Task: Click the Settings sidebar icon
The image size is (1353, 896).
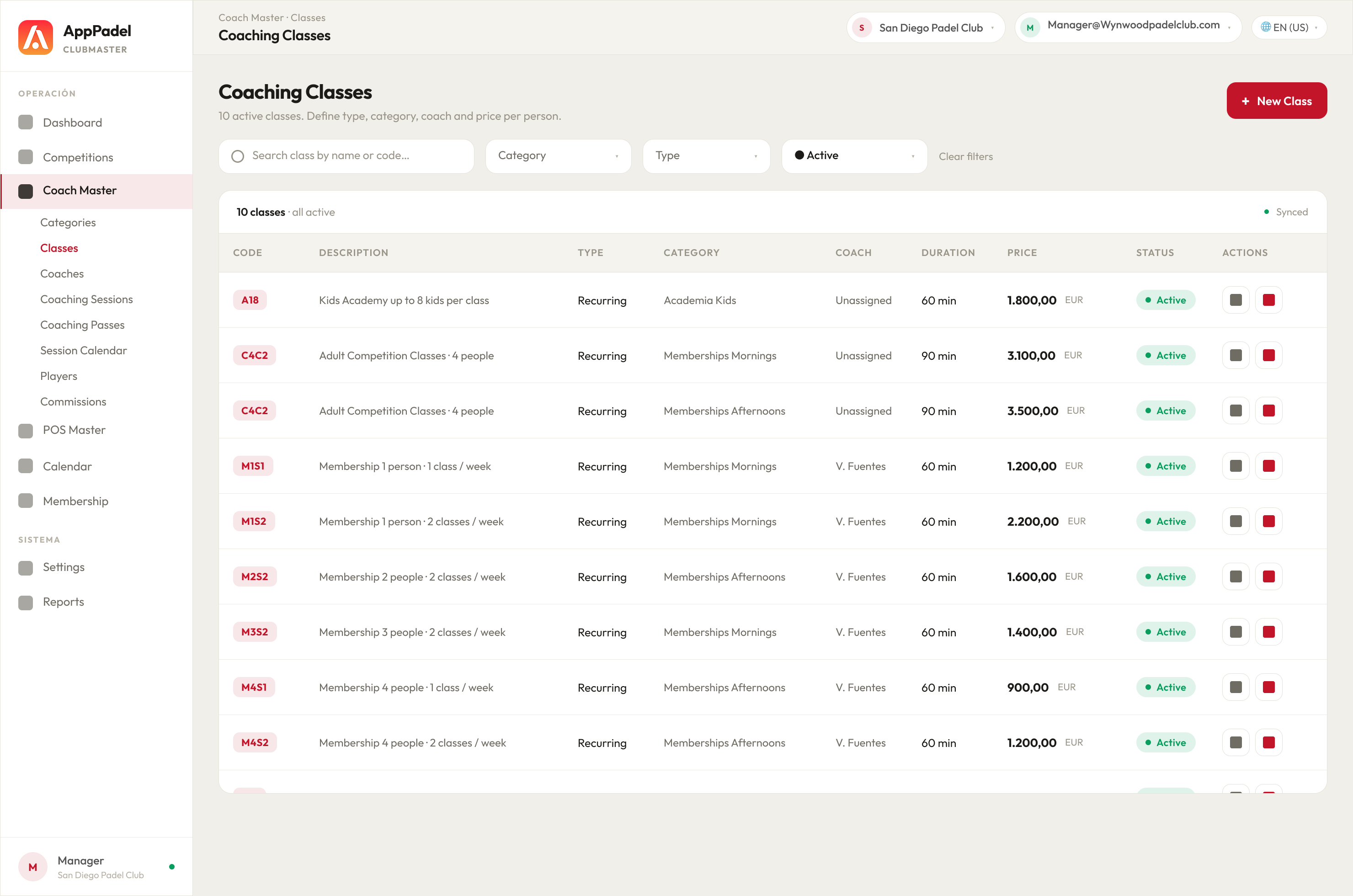Action: (x=26, y=567)
